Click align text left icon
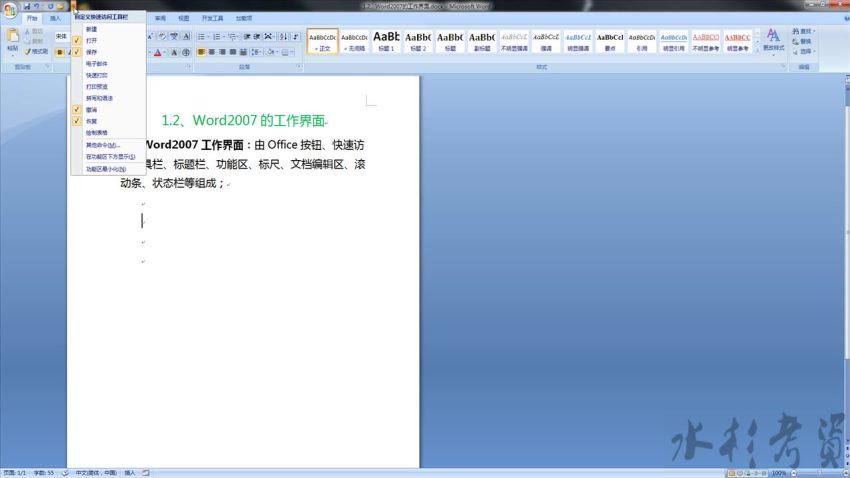This screenshot has width=850, height=478. (x=201, y=52)
